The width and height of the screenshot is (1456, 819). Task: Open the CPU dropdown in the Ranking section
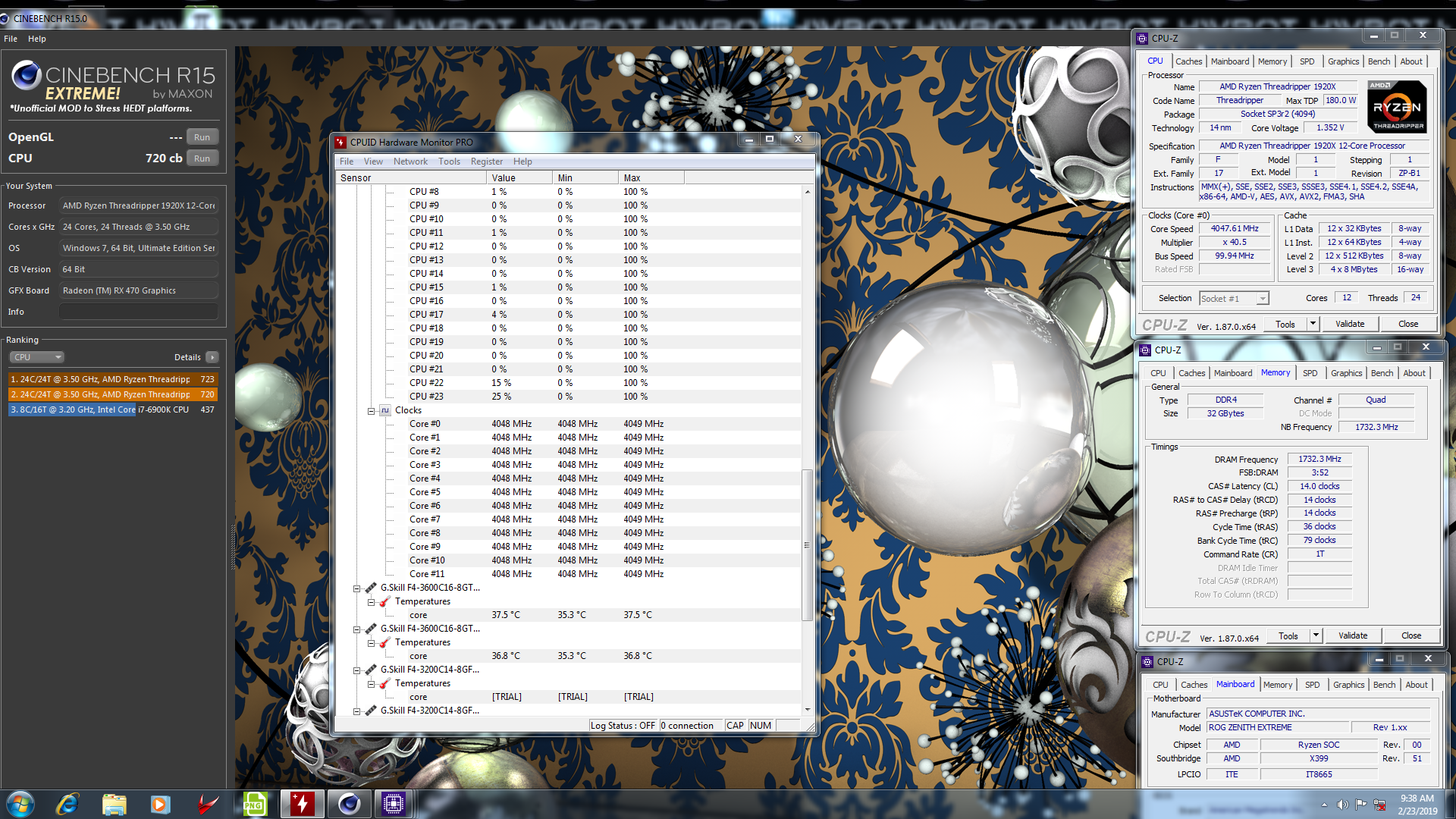pyautogui.click(x=36, y=357)
